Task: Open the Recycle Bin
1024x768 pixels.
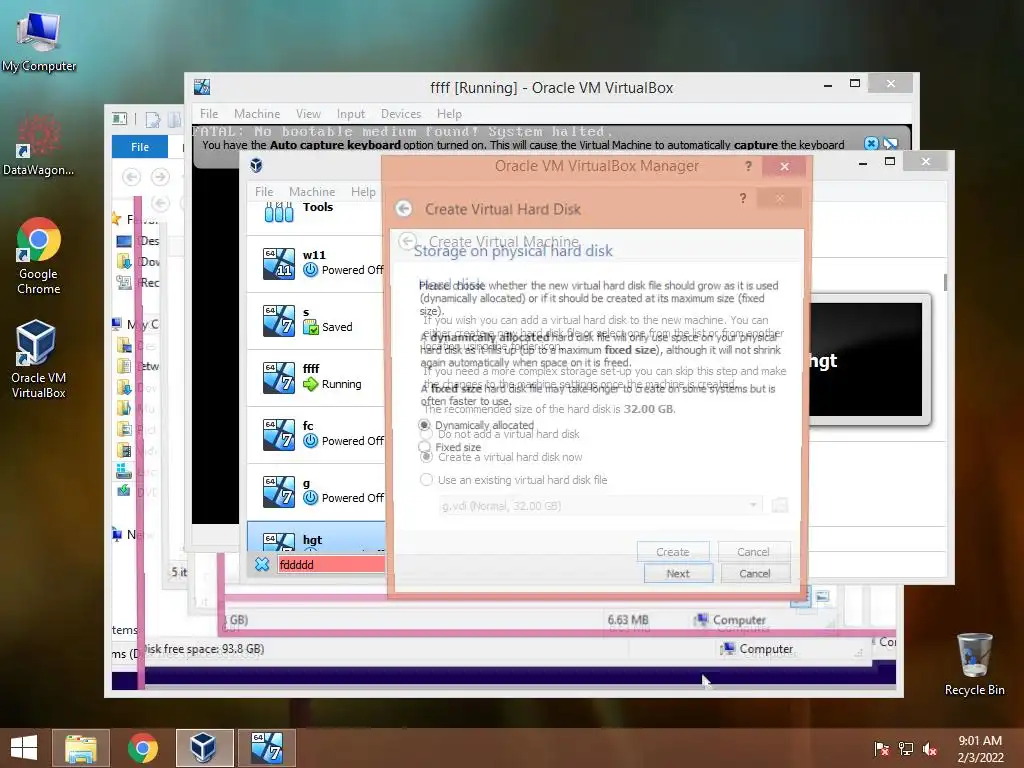Action: tap(974, 664)
